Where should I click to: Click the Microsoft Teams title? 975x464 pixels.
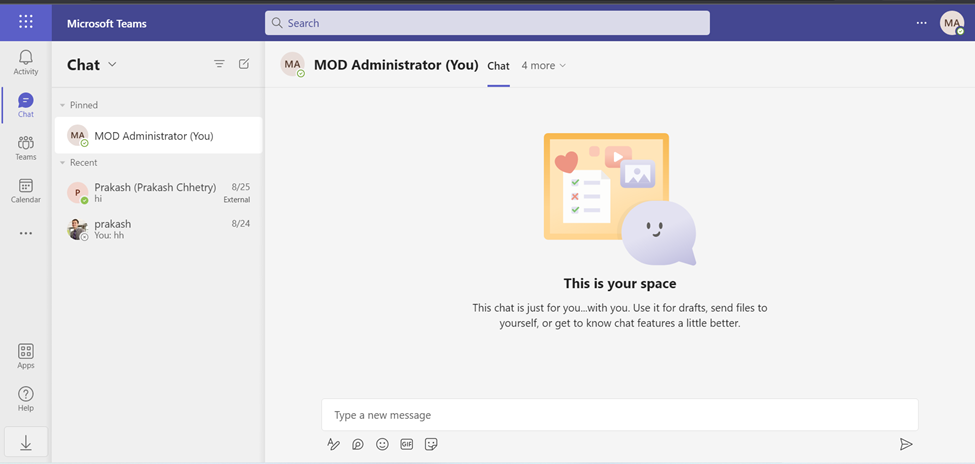pos(107,24)
